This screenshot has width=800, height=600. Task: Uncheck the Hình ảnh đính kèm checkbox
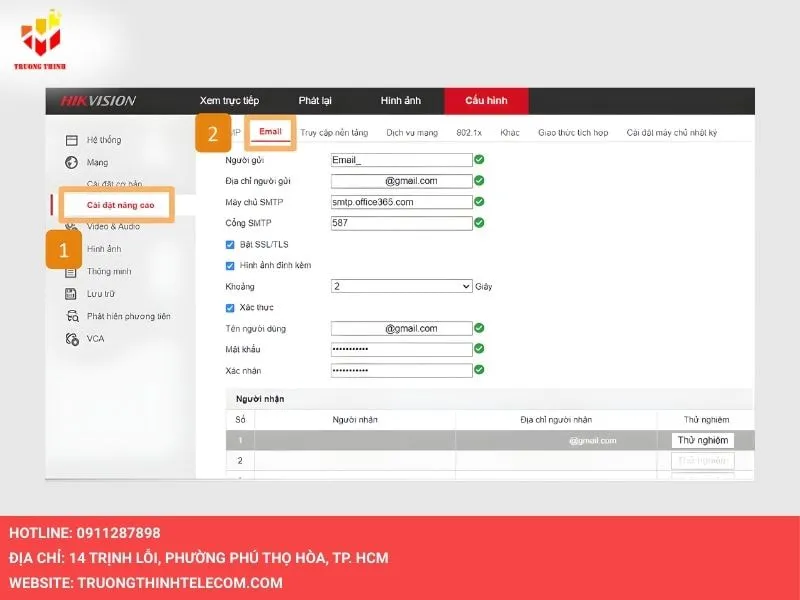tap(230, 265)
